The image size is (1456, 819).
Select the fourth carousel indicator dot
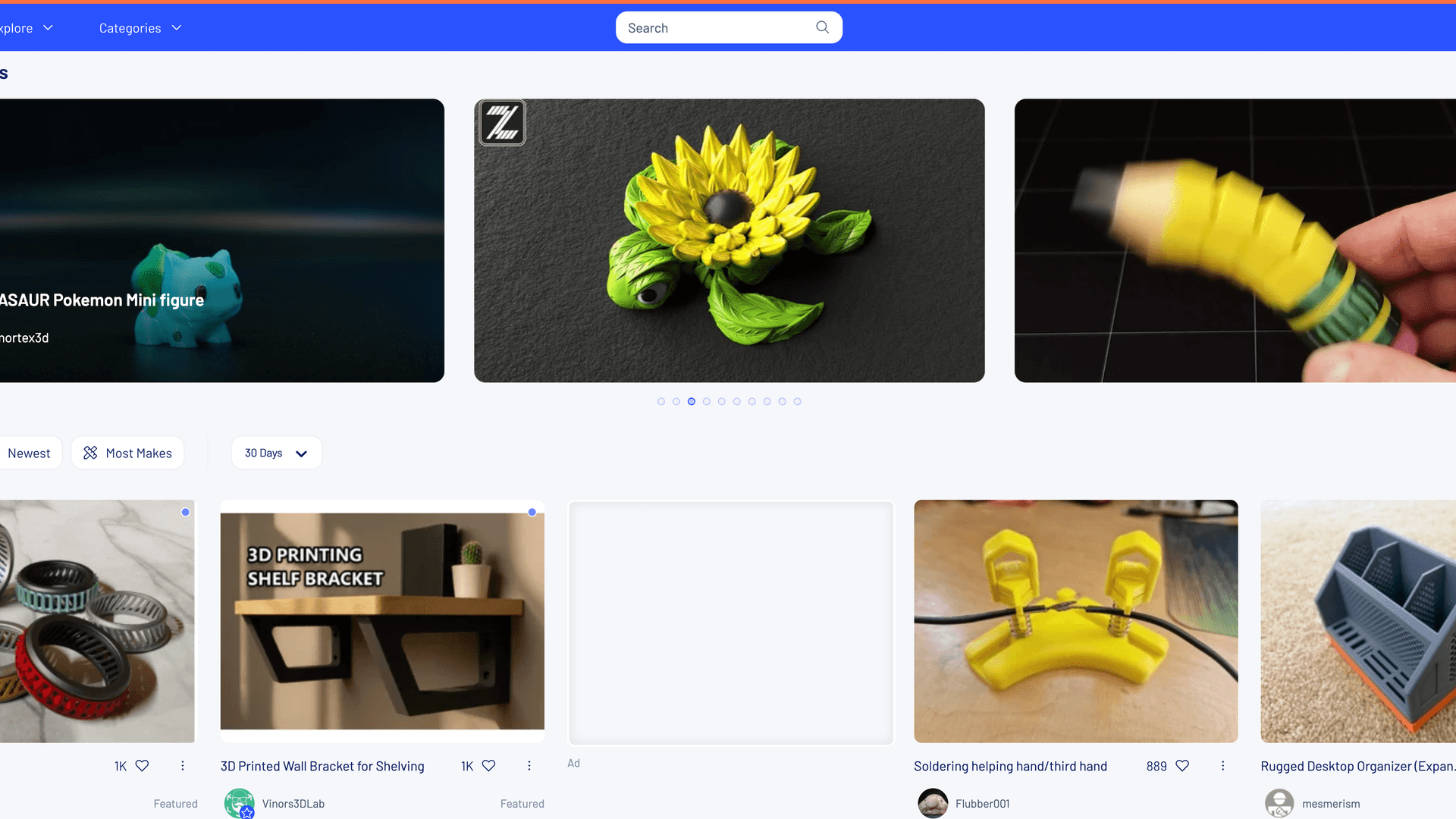coord(706,401)
